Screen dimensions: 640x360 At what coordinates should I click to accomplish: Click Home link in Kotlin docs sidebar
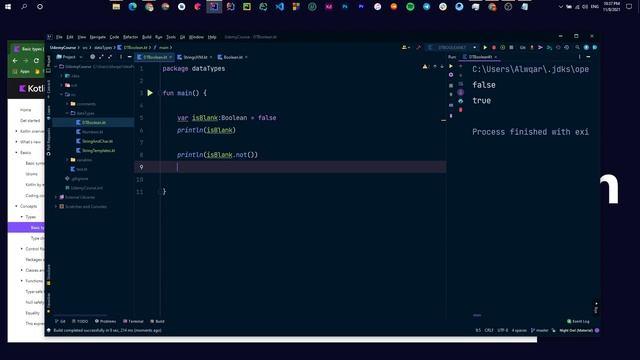(25, 110)
